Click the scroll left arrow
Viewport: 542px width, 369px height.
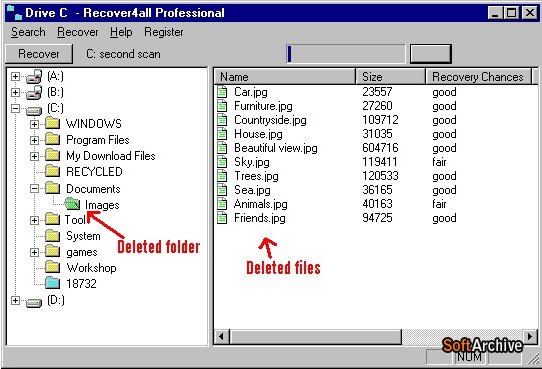[222, 336]
